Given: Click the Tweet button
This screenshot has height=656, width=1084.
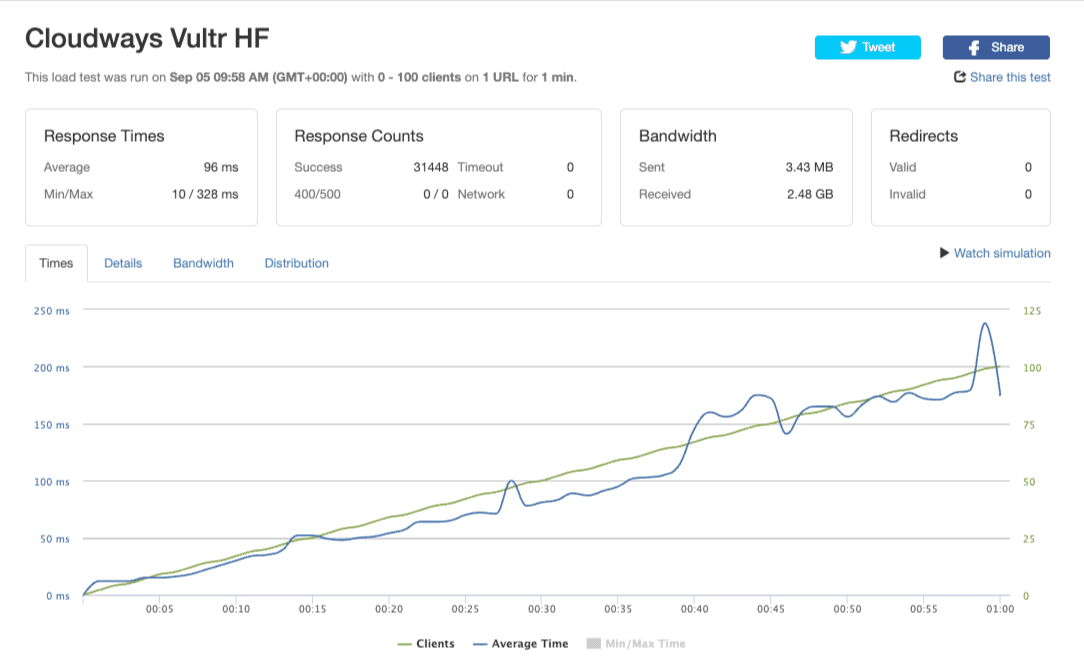Looking at the screenshot, I should 868,47.
